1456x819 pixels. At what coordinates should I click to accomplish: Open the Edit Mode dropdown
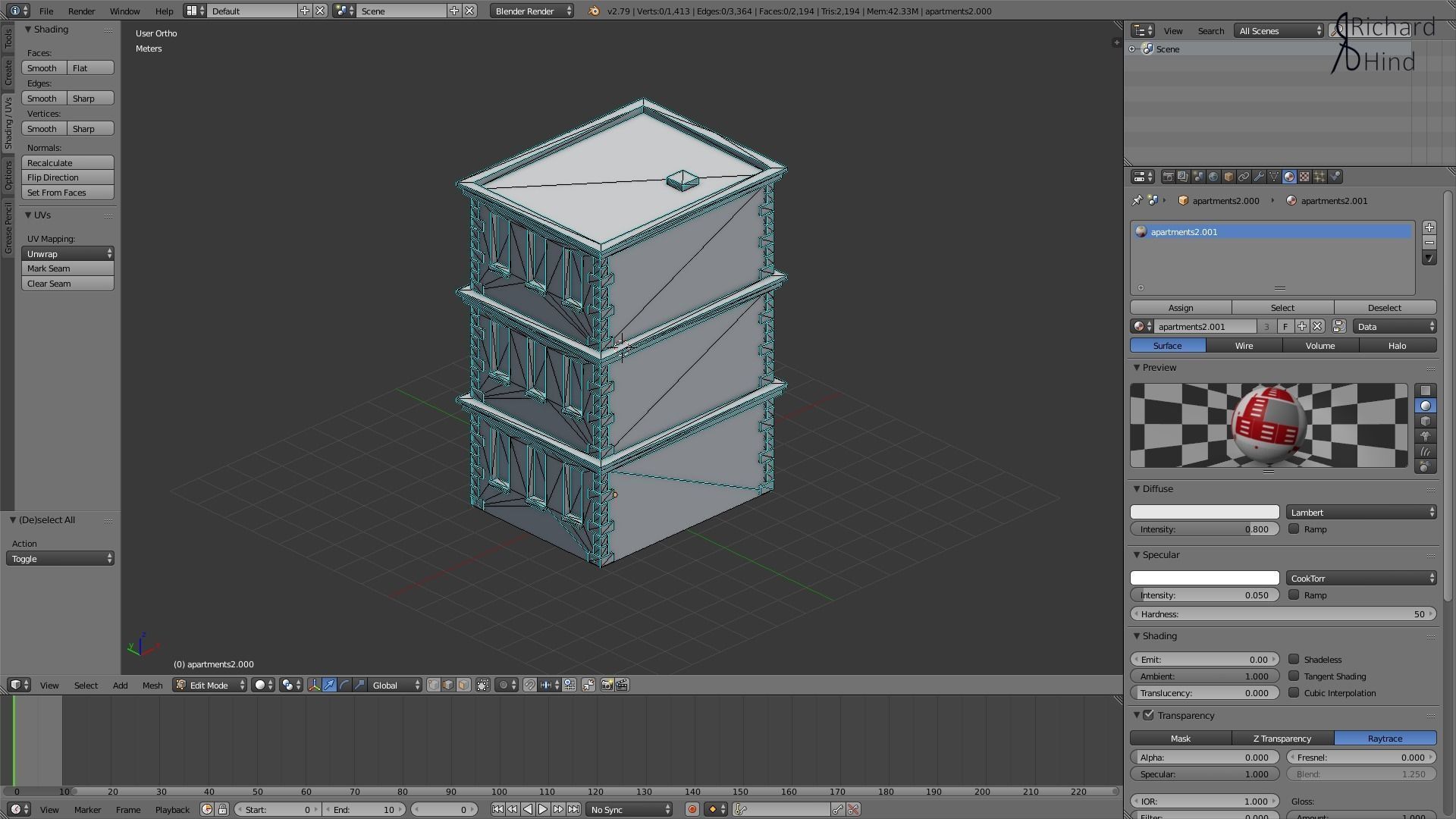tap(209, 685)
